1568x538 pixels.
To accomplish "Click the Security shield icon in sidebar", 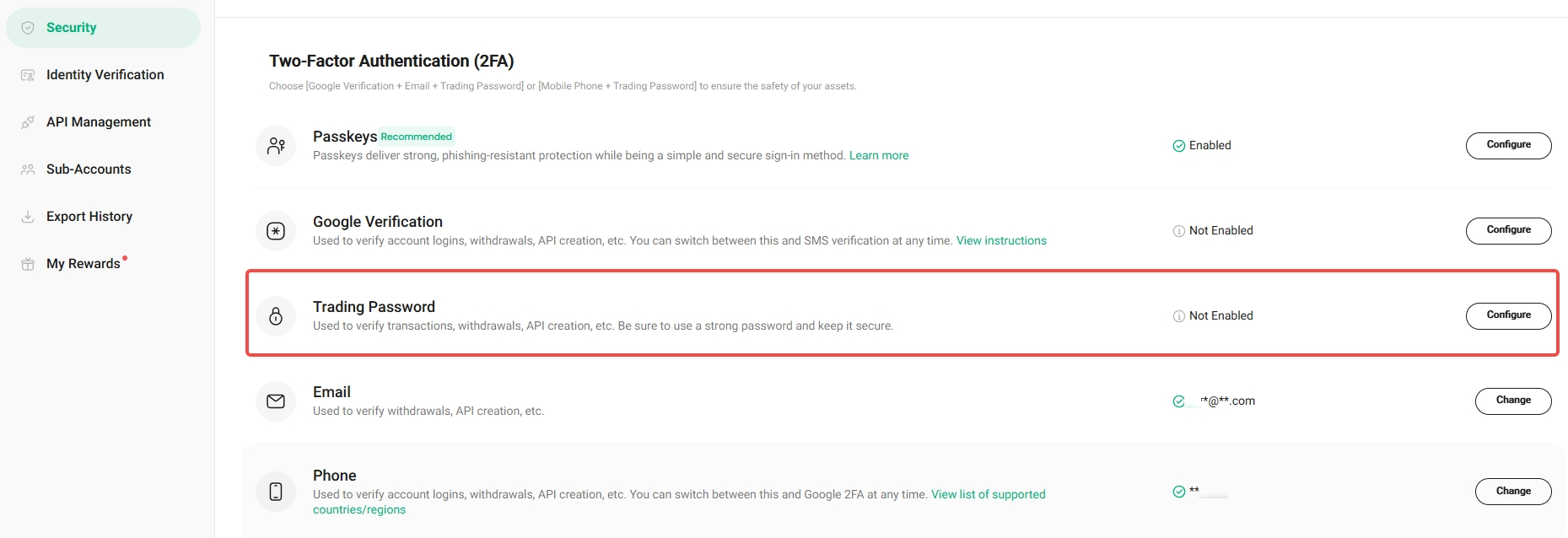I will [x=28, y=28].
